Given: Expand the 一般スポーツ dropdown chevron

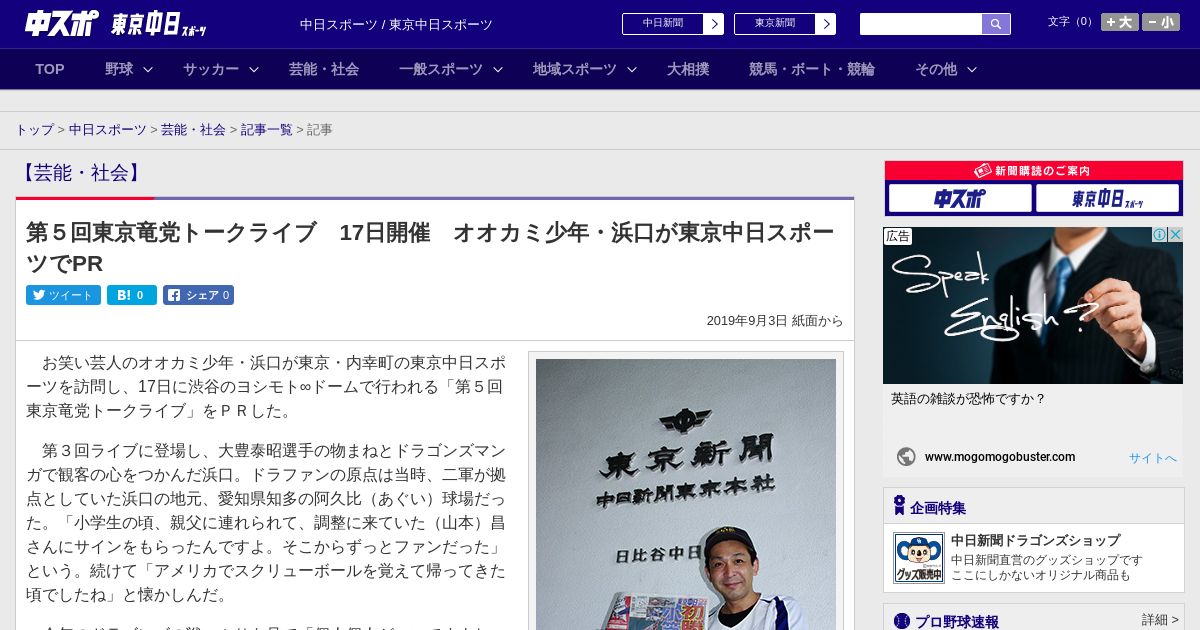Looking at the screenshot, I should 498,69.
